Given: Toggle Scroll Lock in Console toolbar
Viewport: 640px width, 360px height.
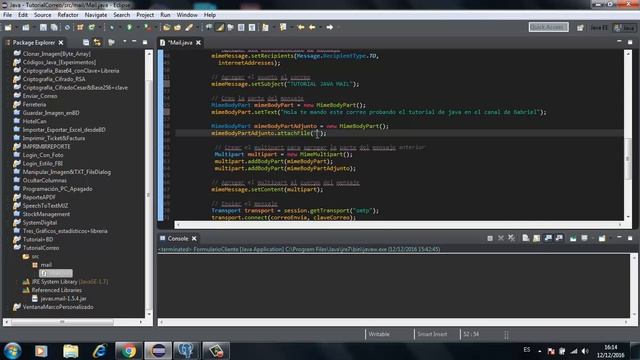Looking at the screenshot, I should [x=536, y=238].
